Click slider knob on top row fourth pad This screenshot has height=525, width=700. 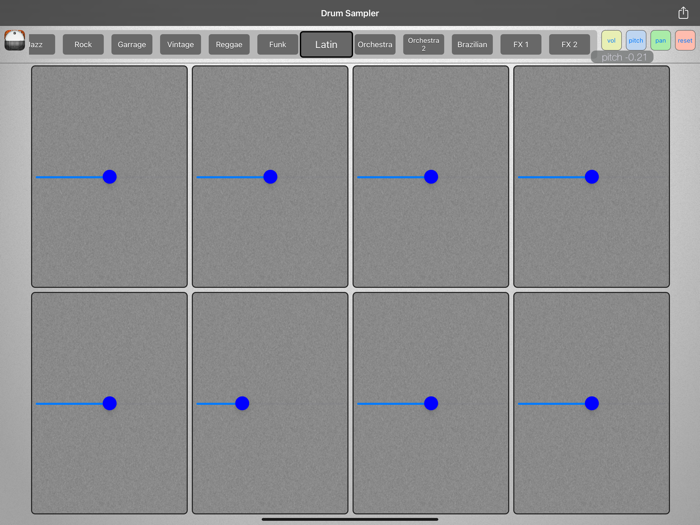(x=592, y=177)
